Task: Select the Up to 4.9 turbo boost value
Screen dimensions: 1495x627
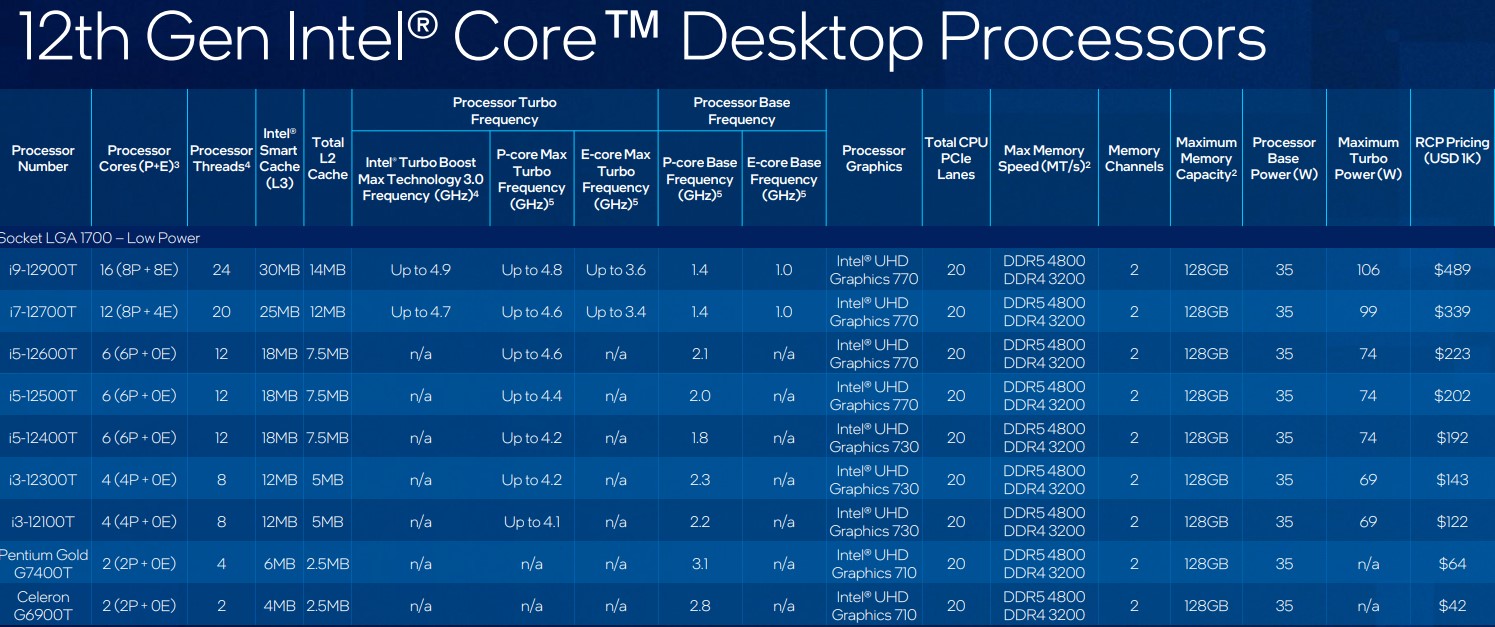Action: (420, 270)
